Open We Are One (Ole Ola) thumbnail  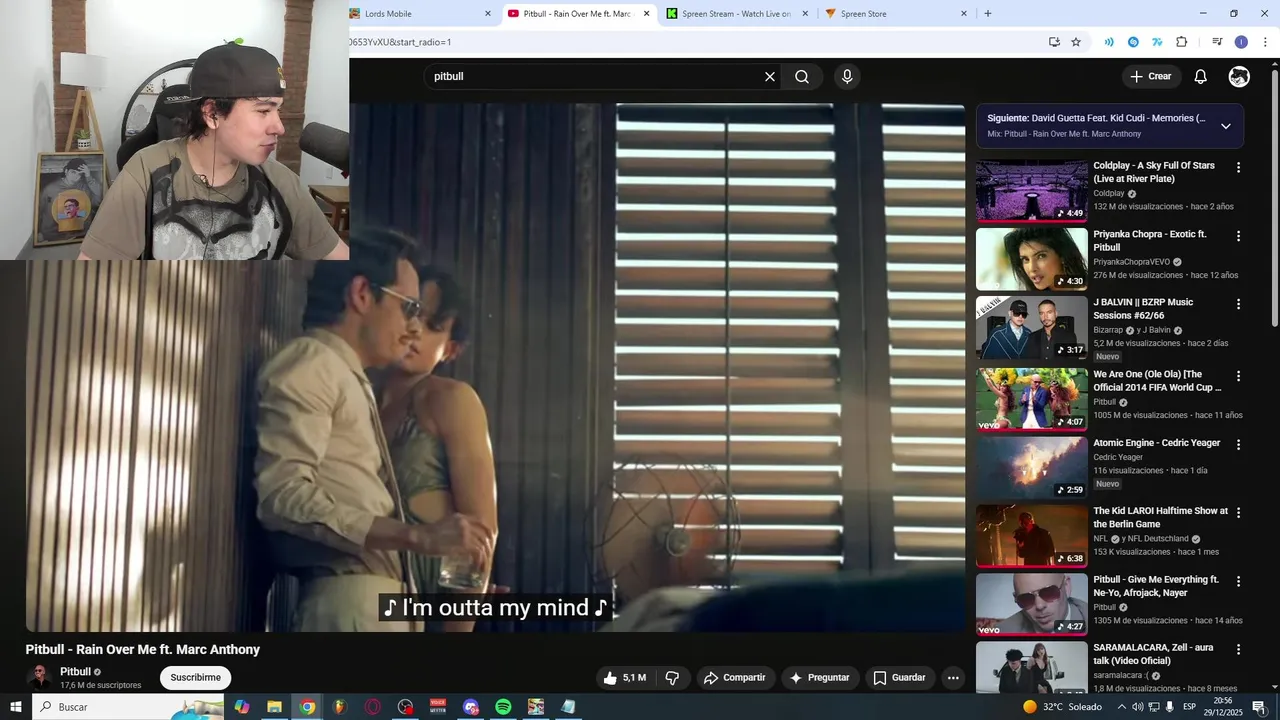(1032, 399)
